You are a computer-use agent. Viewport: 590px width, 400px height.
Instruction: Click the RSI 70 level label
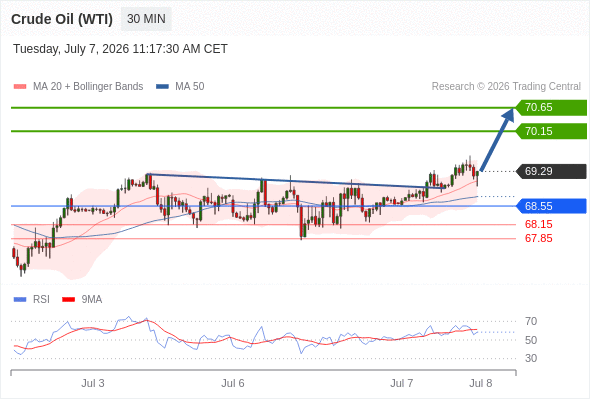(x=531, y=321)
